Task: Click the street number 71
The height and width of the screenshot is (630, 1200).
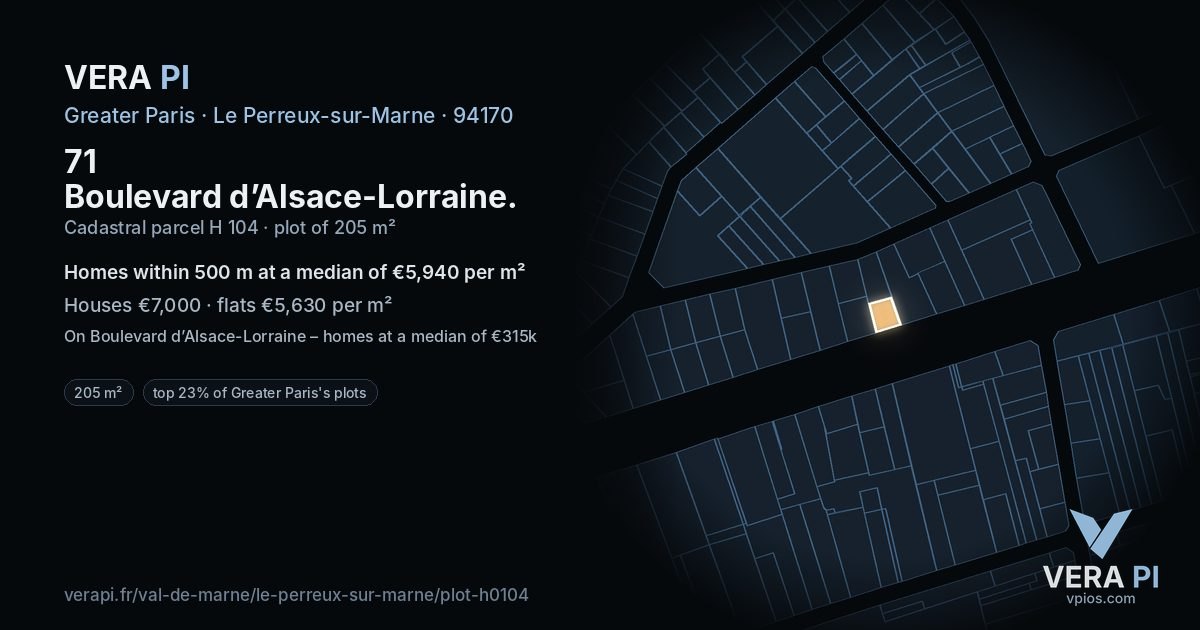Action: (x=80, y=162)
